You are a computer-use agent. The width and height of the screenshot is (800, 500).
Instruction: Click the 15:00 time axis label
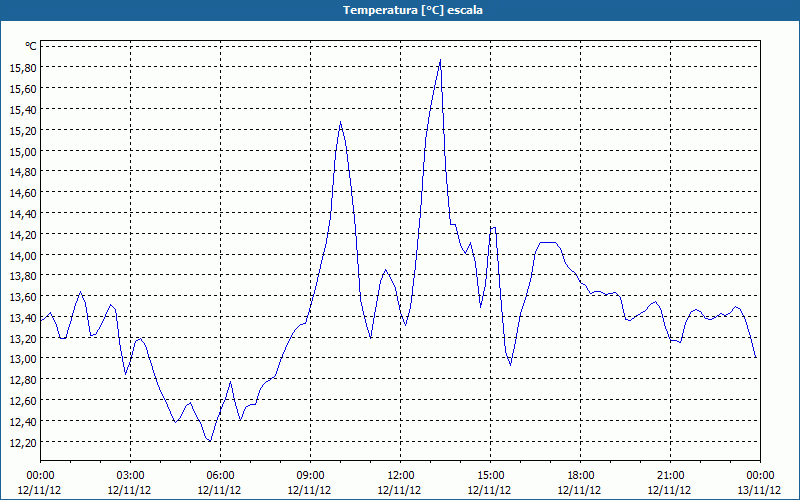[x=490, y=475]
